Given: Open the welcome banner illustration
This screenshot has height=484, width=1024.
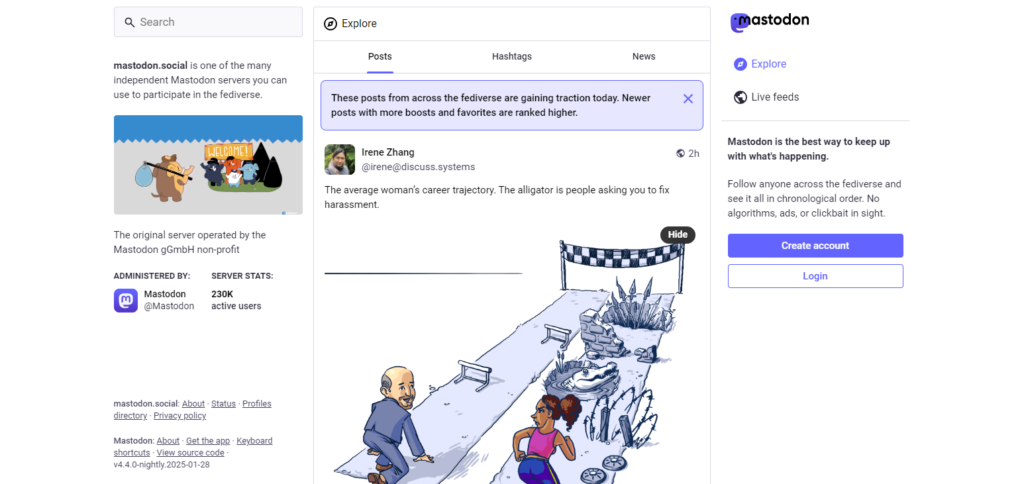Looking at the screenshot, I should [x=208, y=165].
